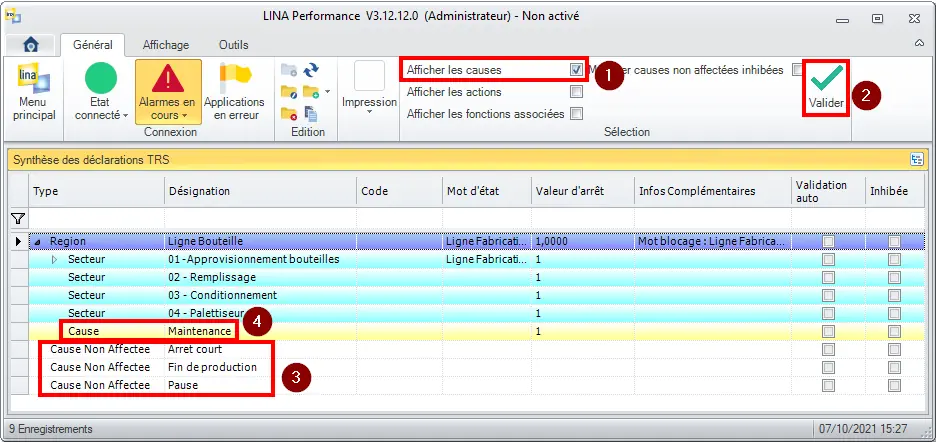Uncheck the Afficher les causes checkbox

coord(576,70)
